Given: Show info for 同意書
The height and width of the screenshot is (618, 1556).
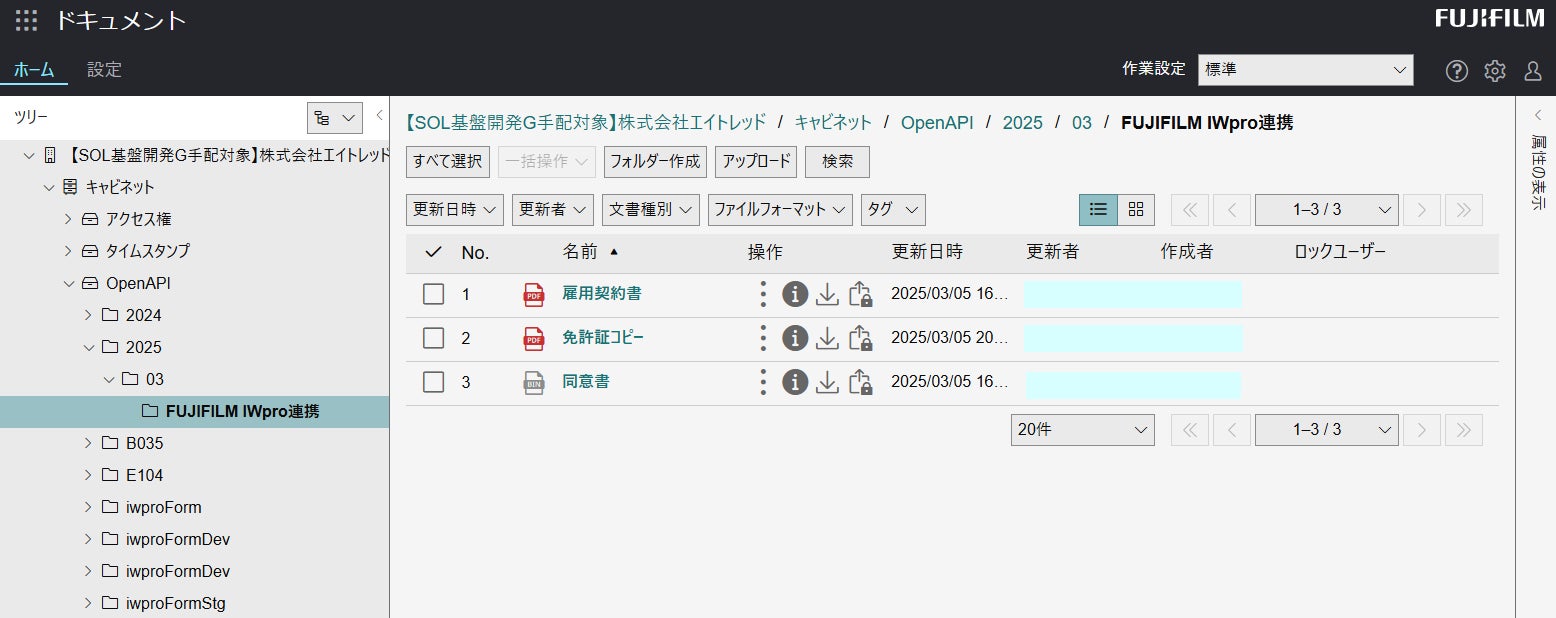Looking at the screenshot, I should point(795,382).
